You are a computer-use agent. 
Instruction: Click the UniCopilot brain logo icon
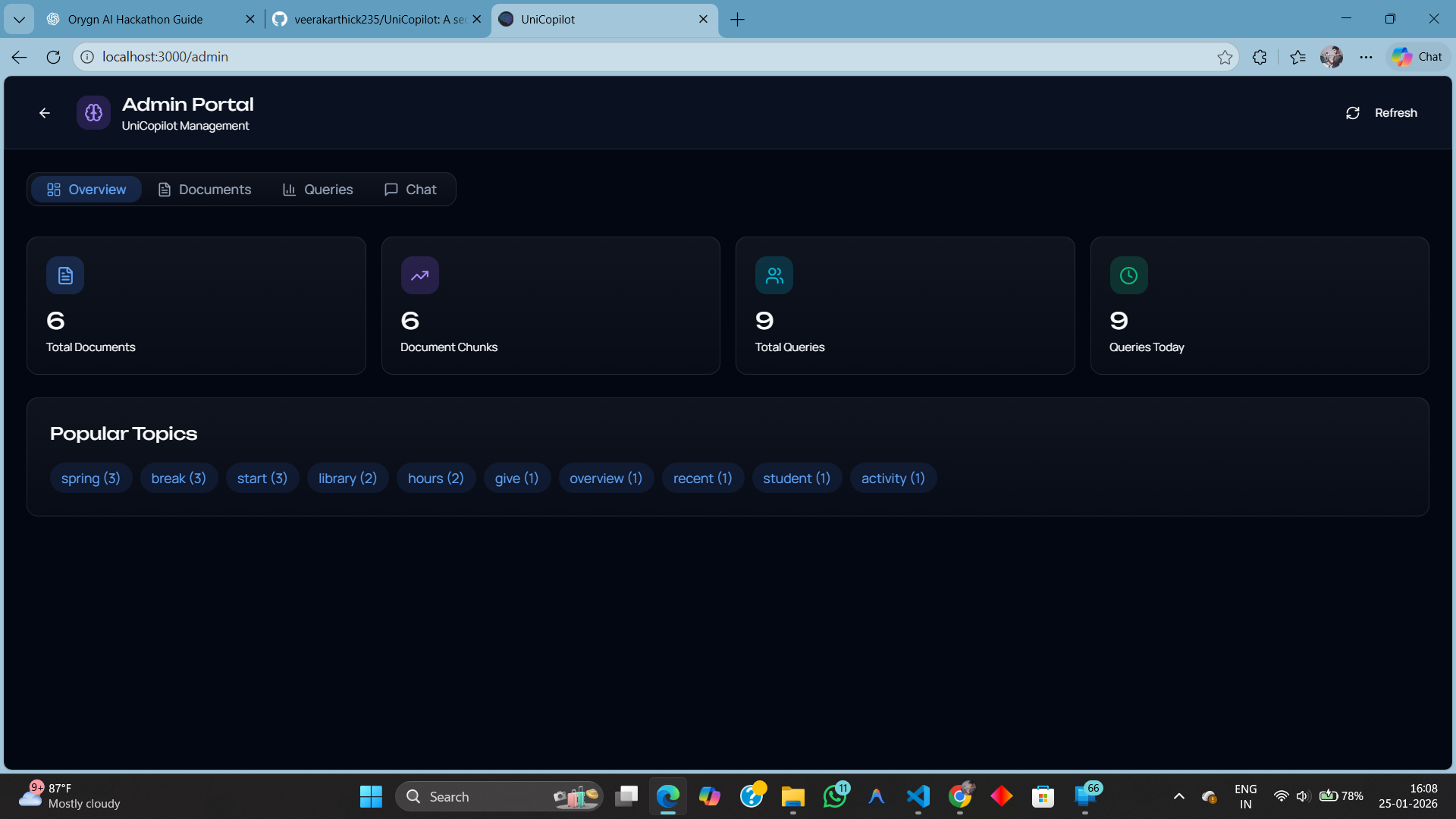(x=94, y=113)
